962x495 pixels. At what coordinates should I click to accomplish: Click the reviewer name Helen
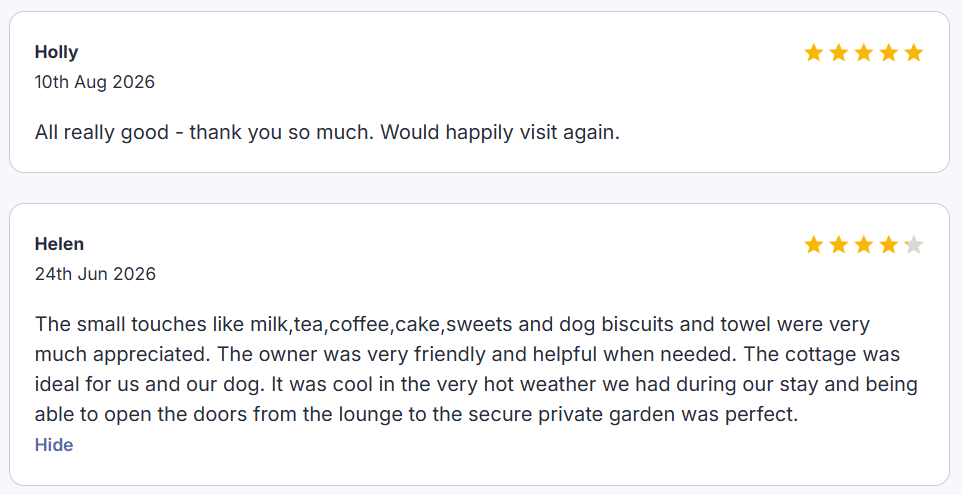pos(60,244)
